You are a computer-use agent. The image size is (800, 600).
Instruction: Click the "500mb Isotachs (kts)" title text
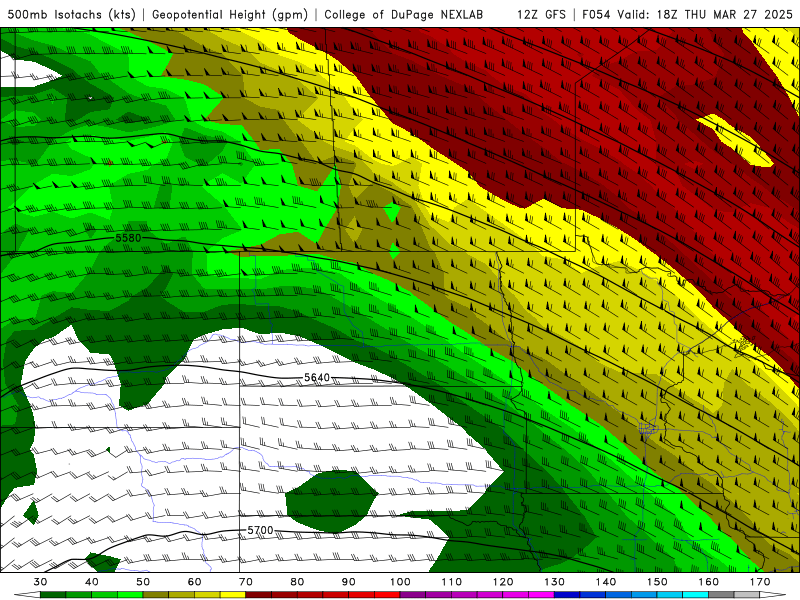tap(71, 14)
